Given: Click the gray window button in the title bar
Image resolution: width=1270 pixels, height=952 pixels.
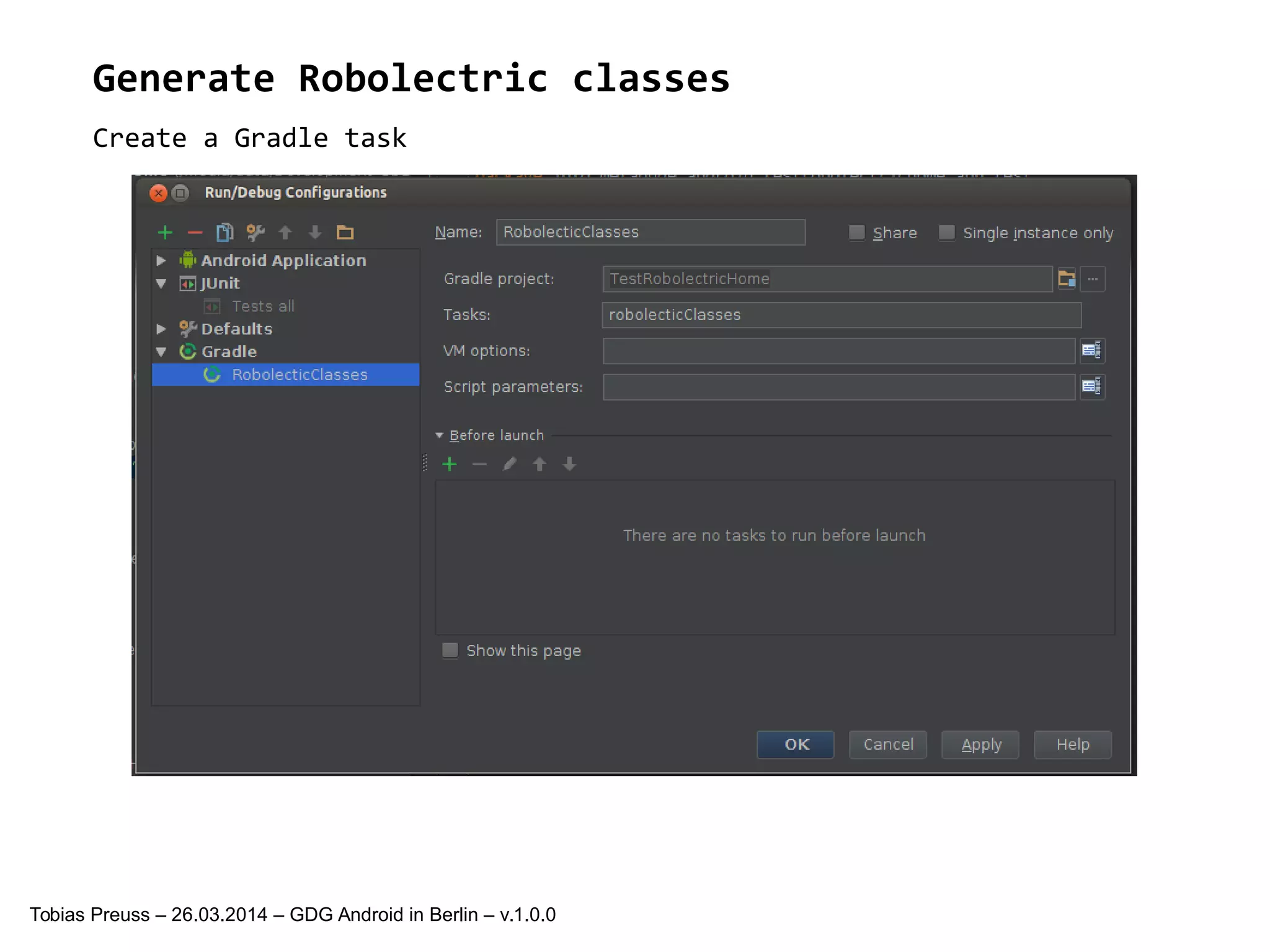Looking at the screenshot, I should click(x=180, y=193).
